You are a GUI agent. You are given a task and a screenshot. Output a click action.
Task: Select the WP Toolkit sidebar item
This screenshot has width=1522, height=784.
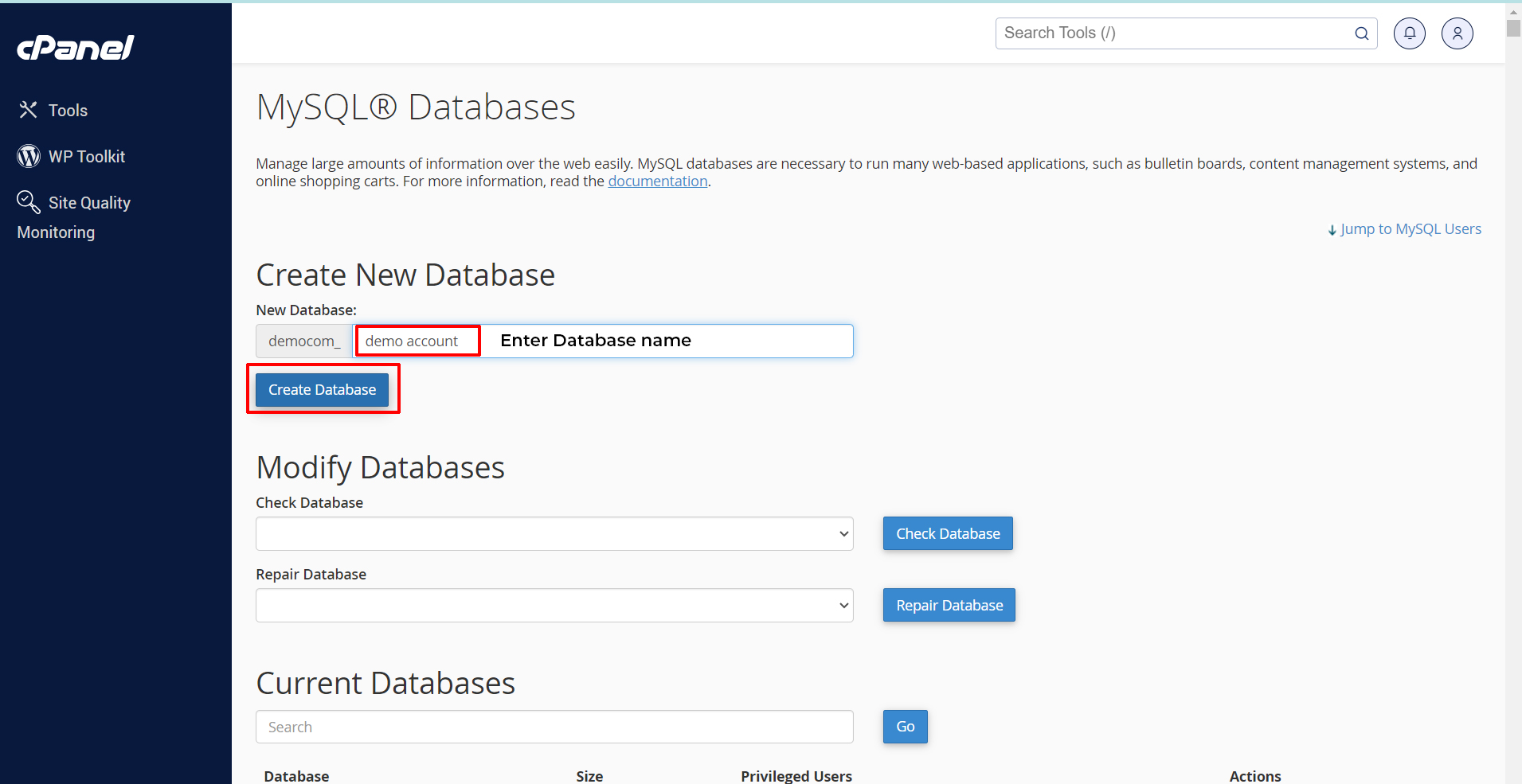(x=87, y=157)
